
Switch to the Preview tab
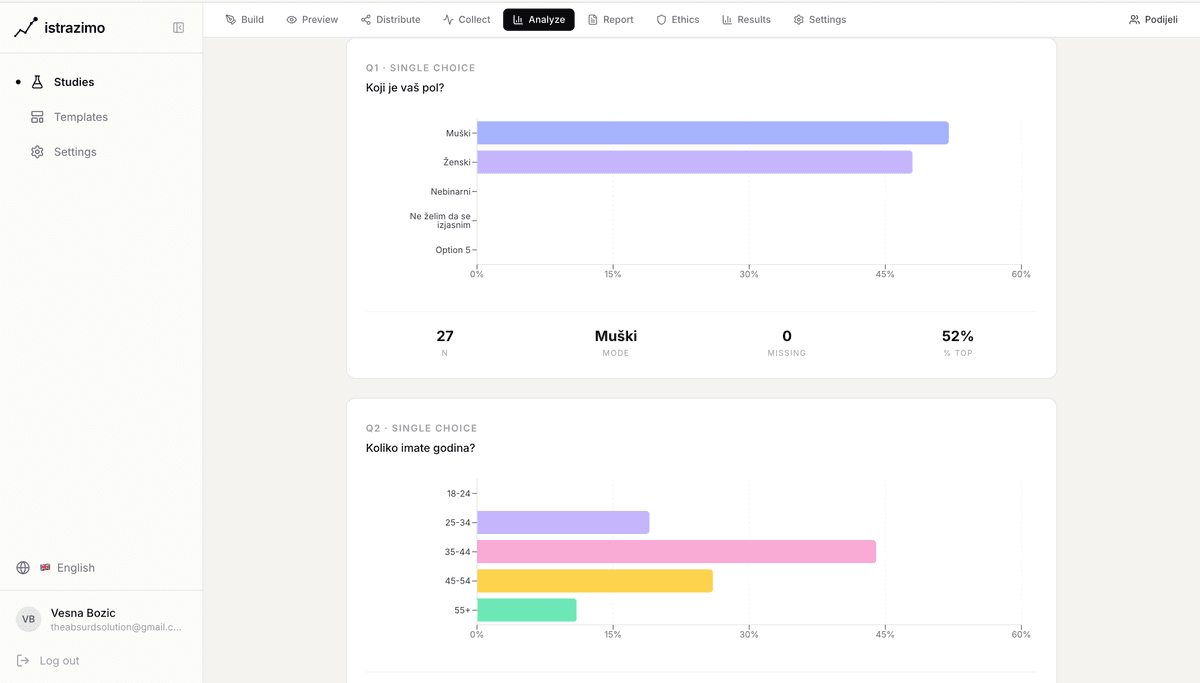point(312,20)
